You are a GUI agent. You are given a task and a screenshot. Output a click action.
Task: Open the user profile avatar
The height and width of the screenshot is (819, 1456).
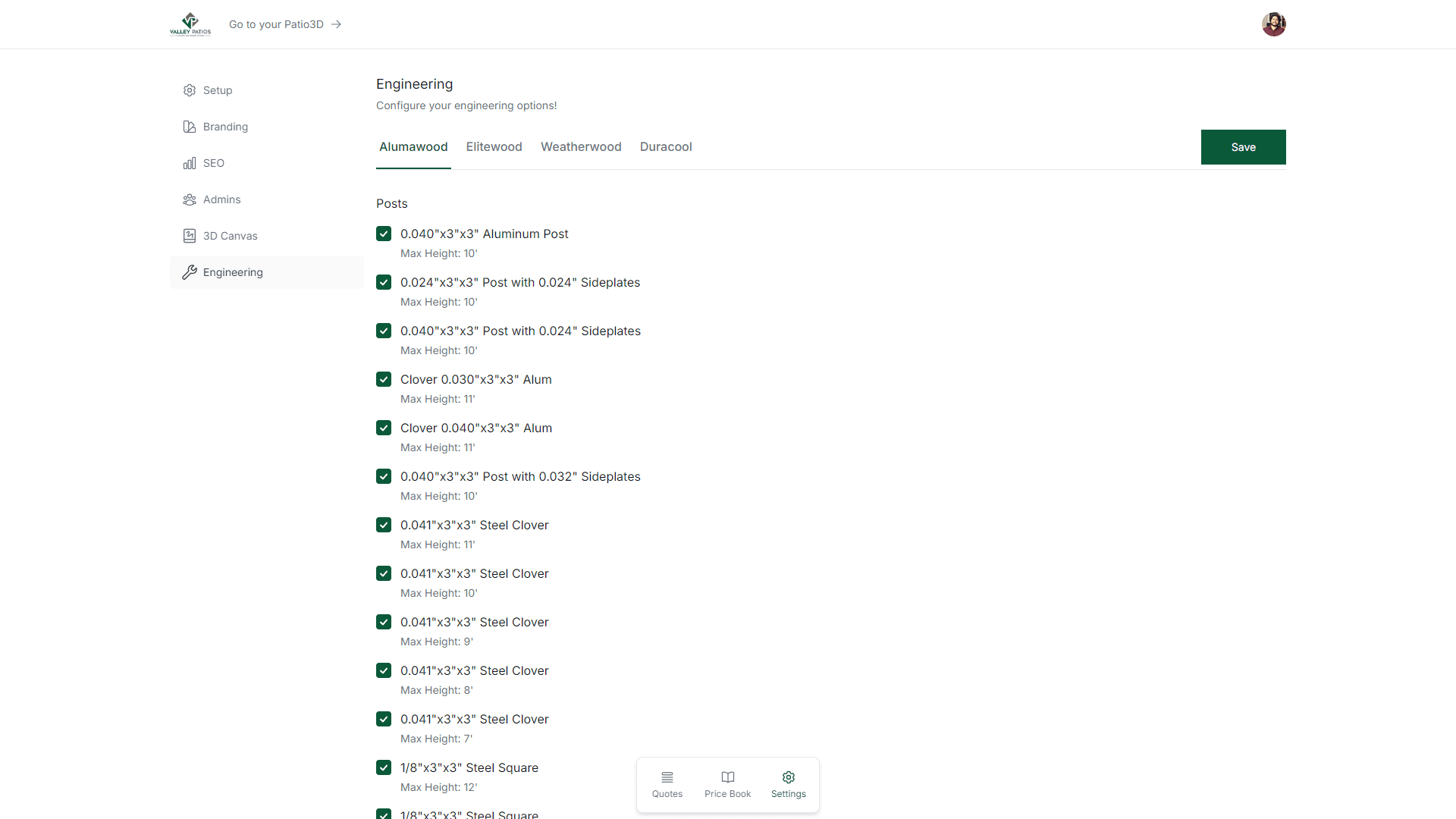(x=1274, y=24)
